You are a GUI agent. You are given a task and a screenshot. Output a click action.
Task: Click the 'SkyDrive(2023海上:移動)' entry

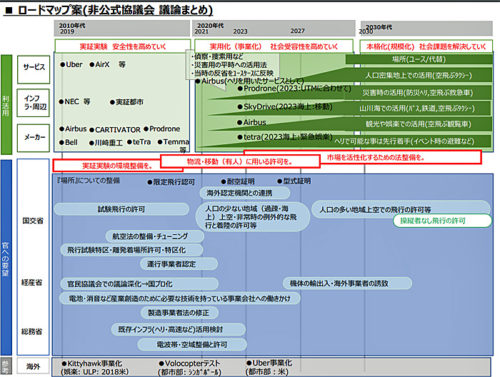click(285, 107)
